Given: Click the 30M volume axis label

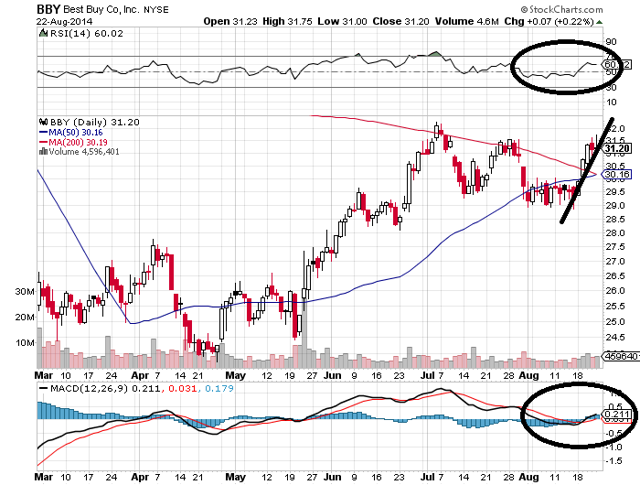Looking at the screenshot, I should click(25, 291).
